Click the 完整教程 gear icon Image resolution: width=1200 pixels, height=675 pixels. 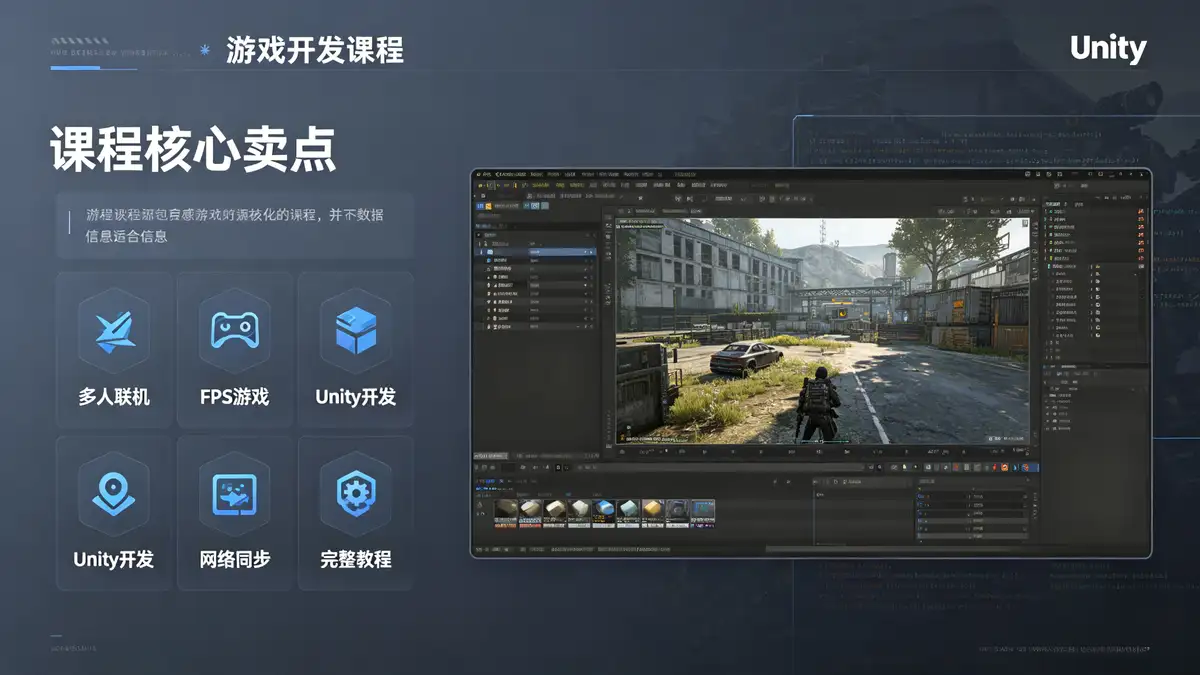356,494
